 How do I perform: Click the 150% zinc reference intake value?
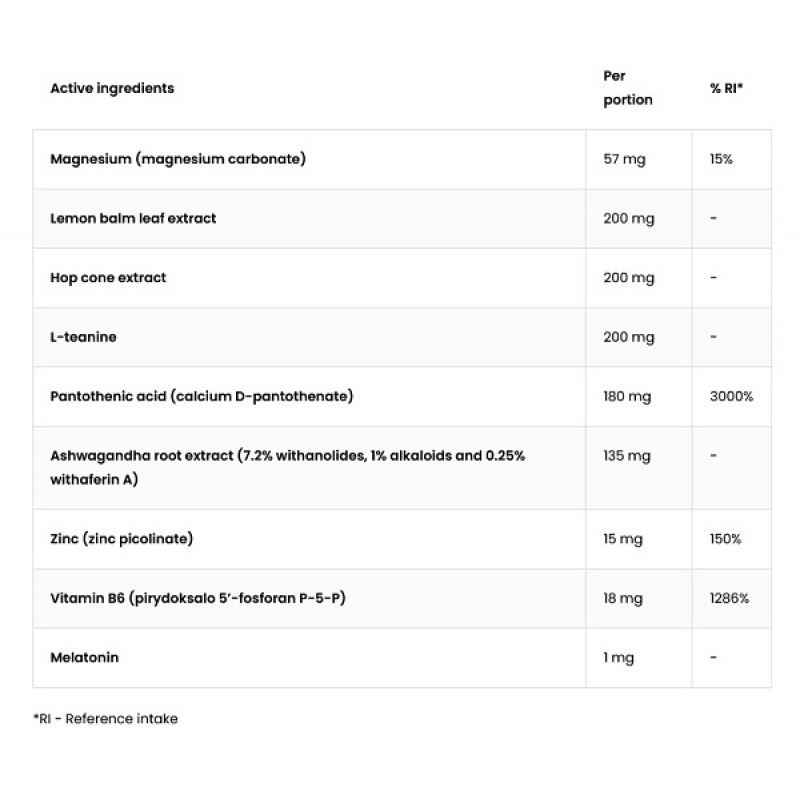point(725,539)
